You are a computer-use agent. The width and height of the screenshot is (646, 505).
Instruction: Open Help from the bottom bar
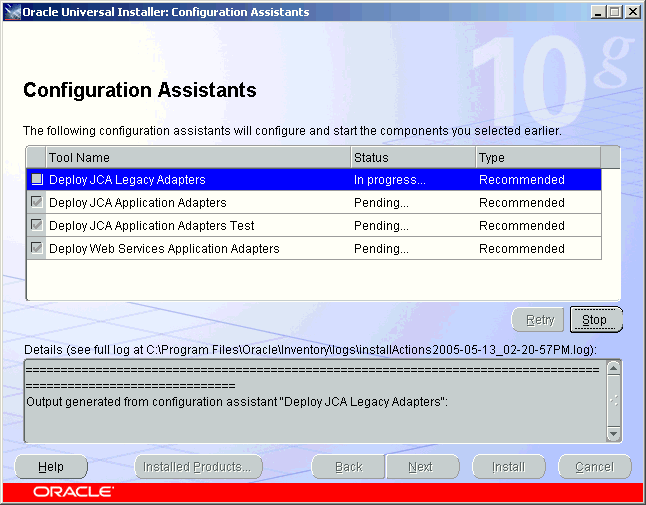51,467
